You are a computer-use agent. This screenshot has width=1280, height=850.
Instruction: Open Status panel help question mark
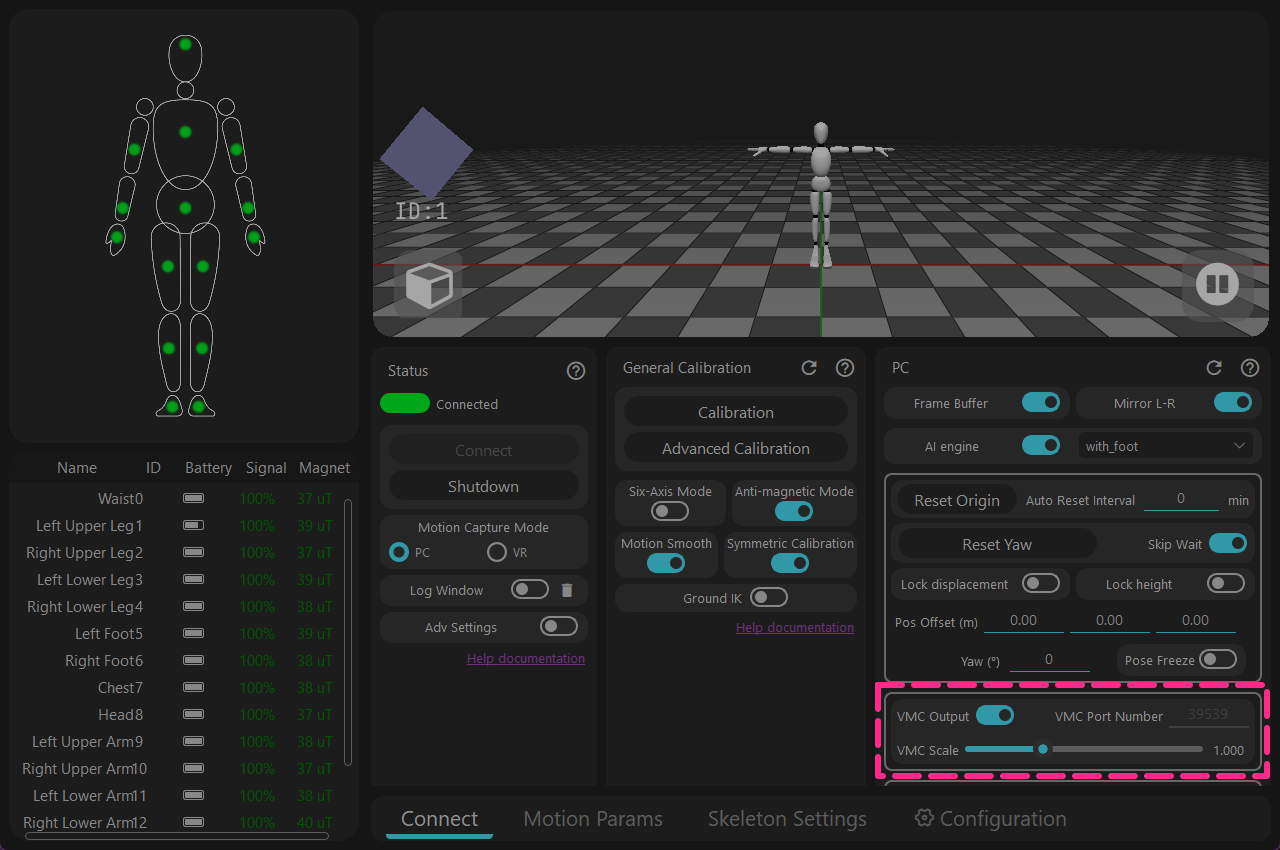(x=576, y=371)
